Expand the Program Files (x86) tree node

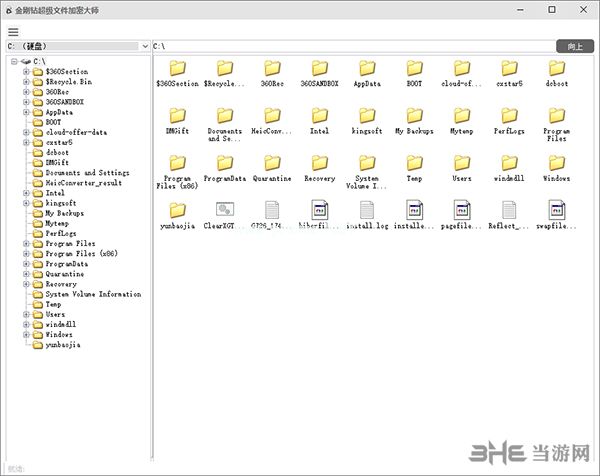point(26,254)
